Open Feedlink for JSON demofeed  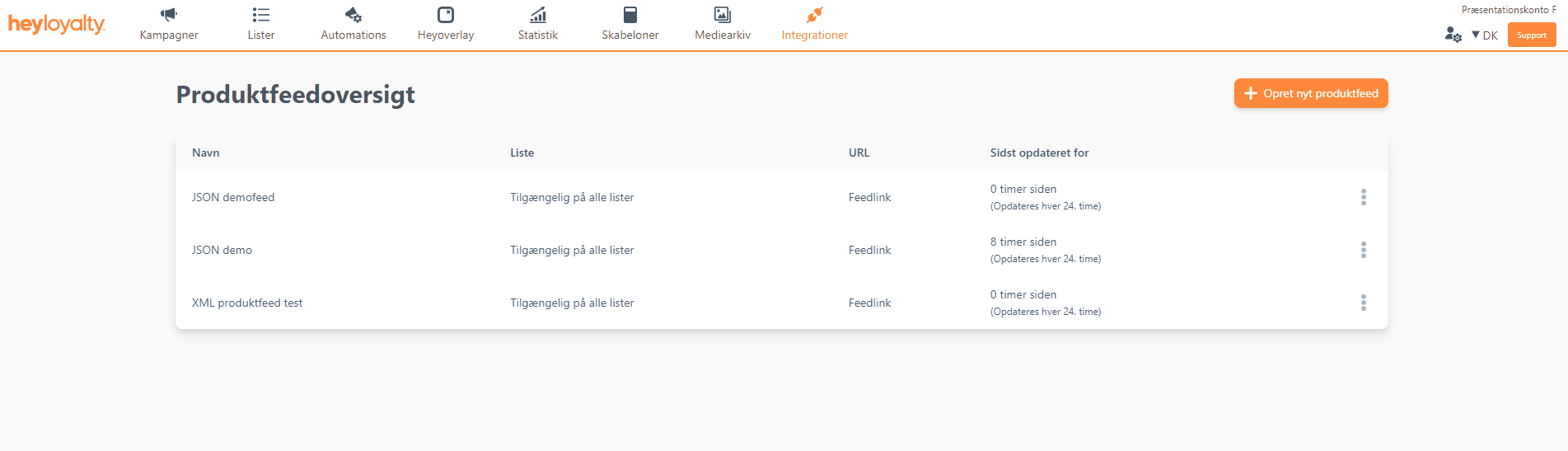(869, 197)
